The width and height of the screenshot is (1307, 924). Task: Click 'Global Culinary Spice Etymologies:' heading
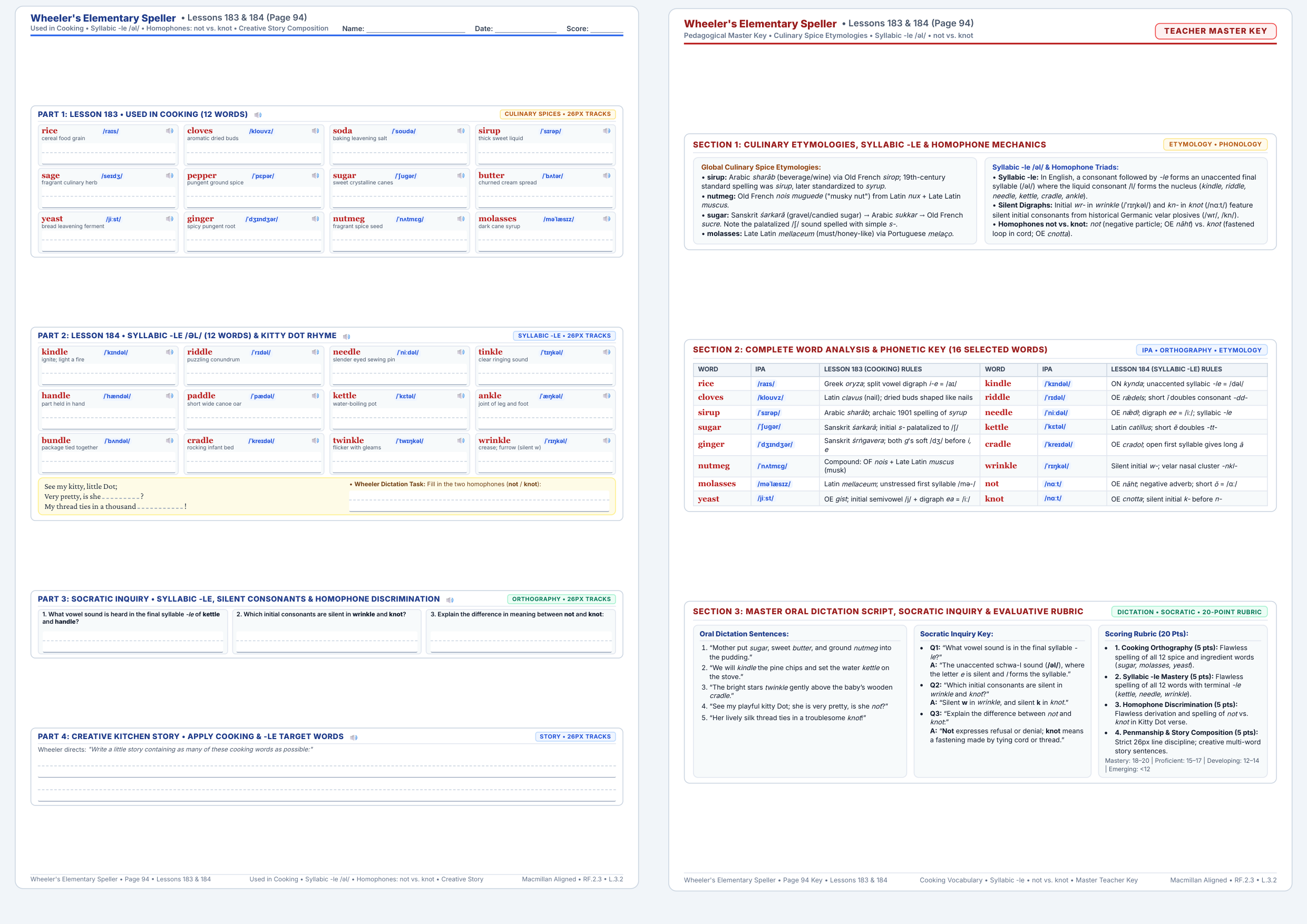[x=761, y=168]
